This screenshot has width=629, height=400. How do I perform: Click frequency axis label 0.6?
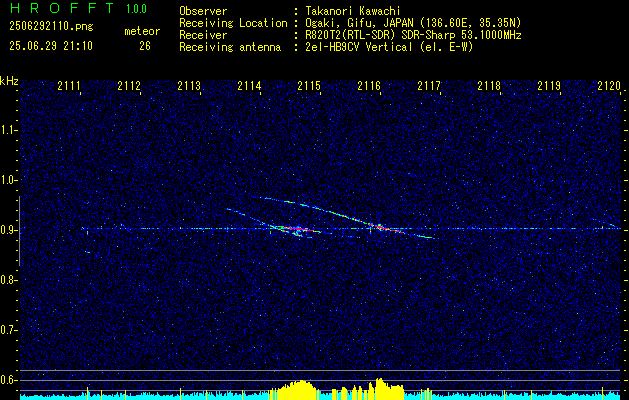(x=8, y=380)
